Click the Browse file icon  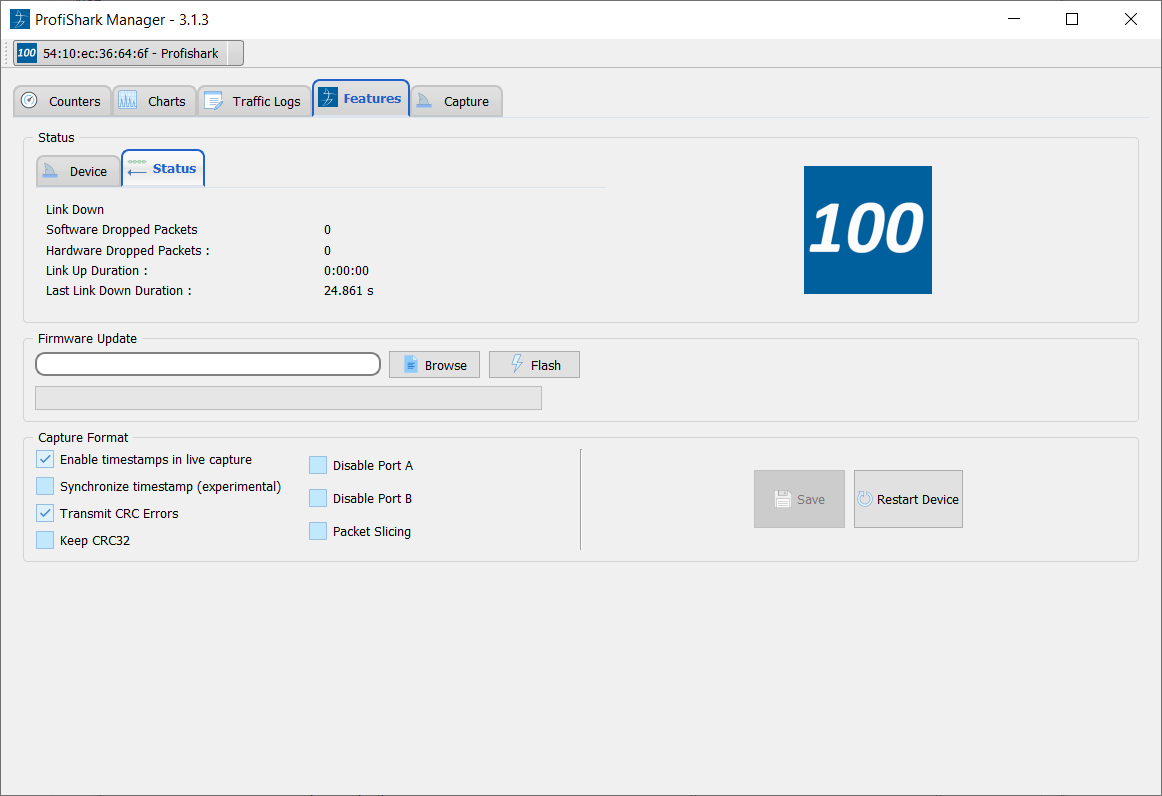click(411, 365)
